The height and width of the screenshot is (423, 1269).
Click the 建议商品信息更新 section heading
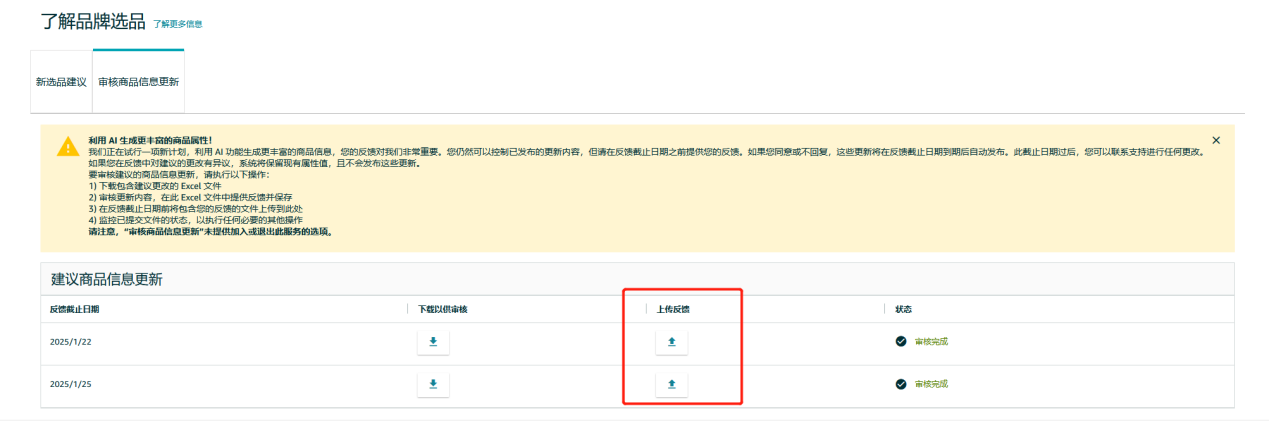[x=107, y=279]
